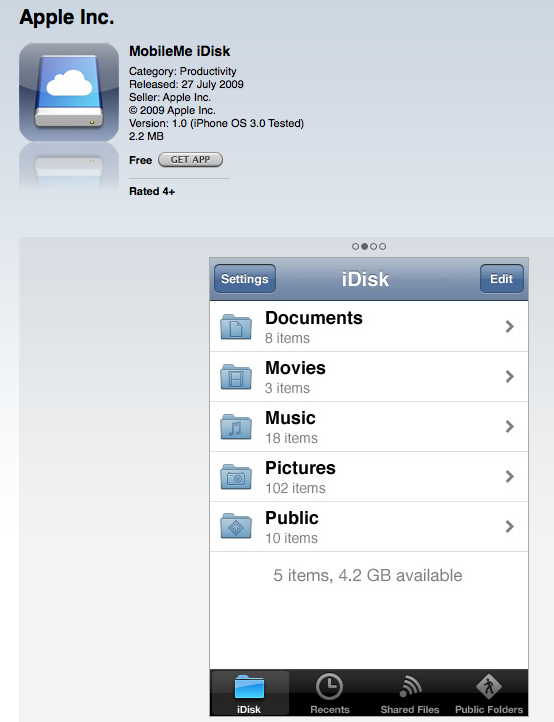Expand the Movies row chevron
Viewport: 554px width, 722px height.
[x=509, y=377]
